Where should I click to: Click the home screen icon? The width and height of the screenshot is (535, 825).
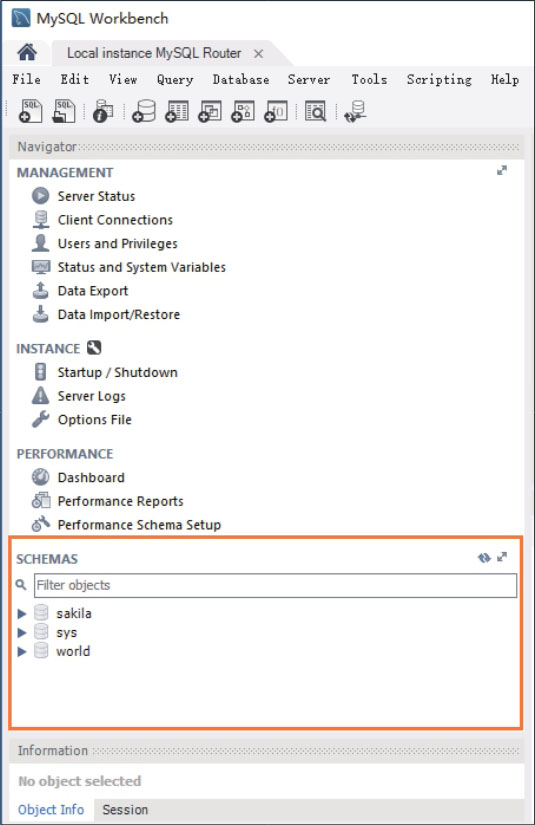pos(27,53)
